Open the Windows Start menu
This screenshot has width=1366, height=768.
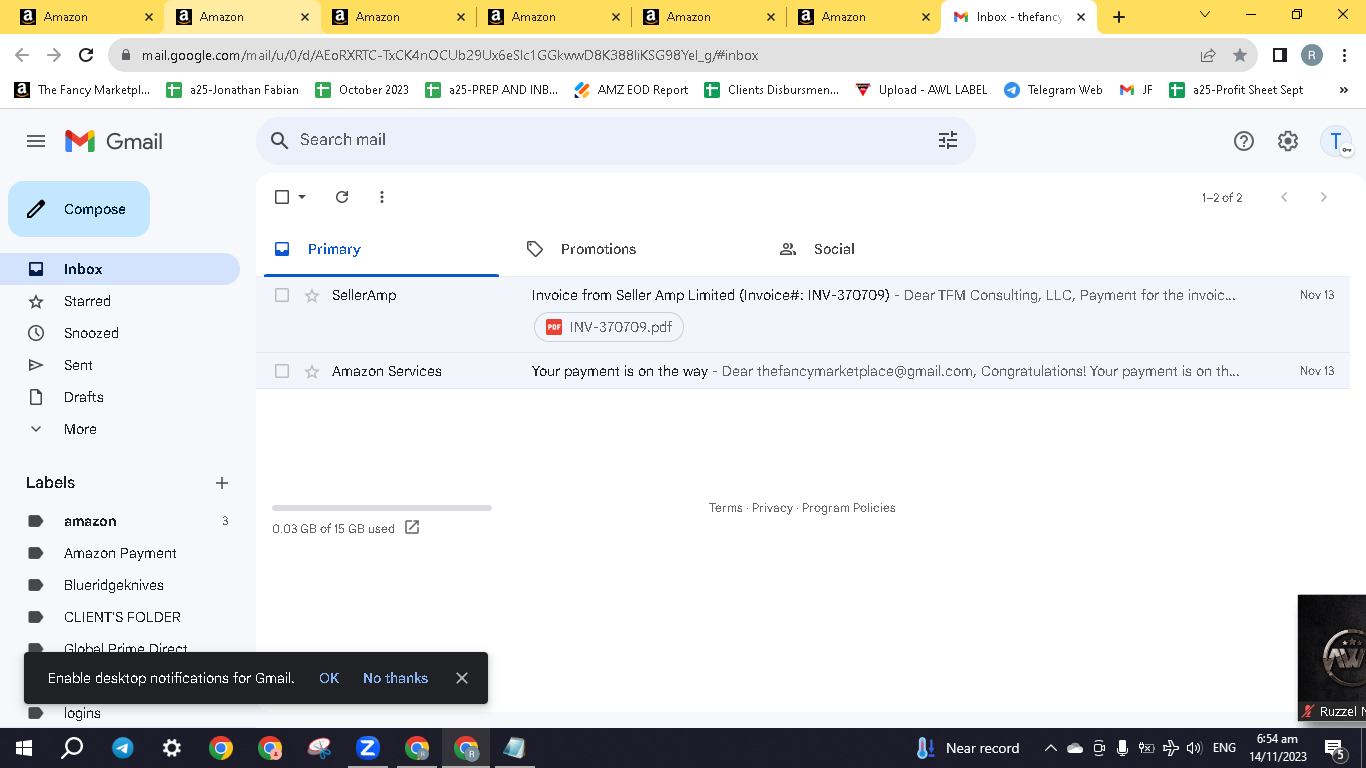pos(23,748)
